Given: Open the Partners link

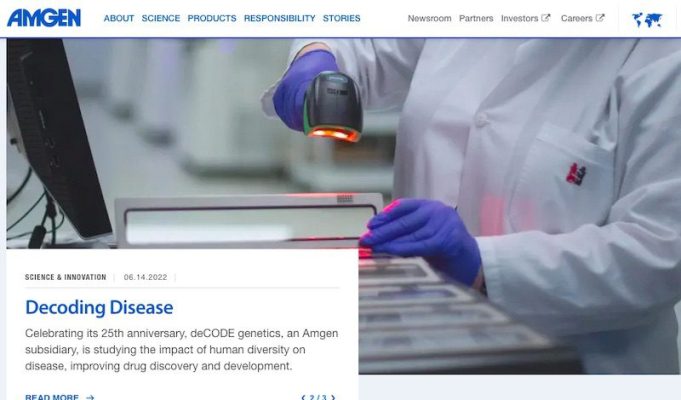Looking at the screenshot, I should click(x=476, y=18).
